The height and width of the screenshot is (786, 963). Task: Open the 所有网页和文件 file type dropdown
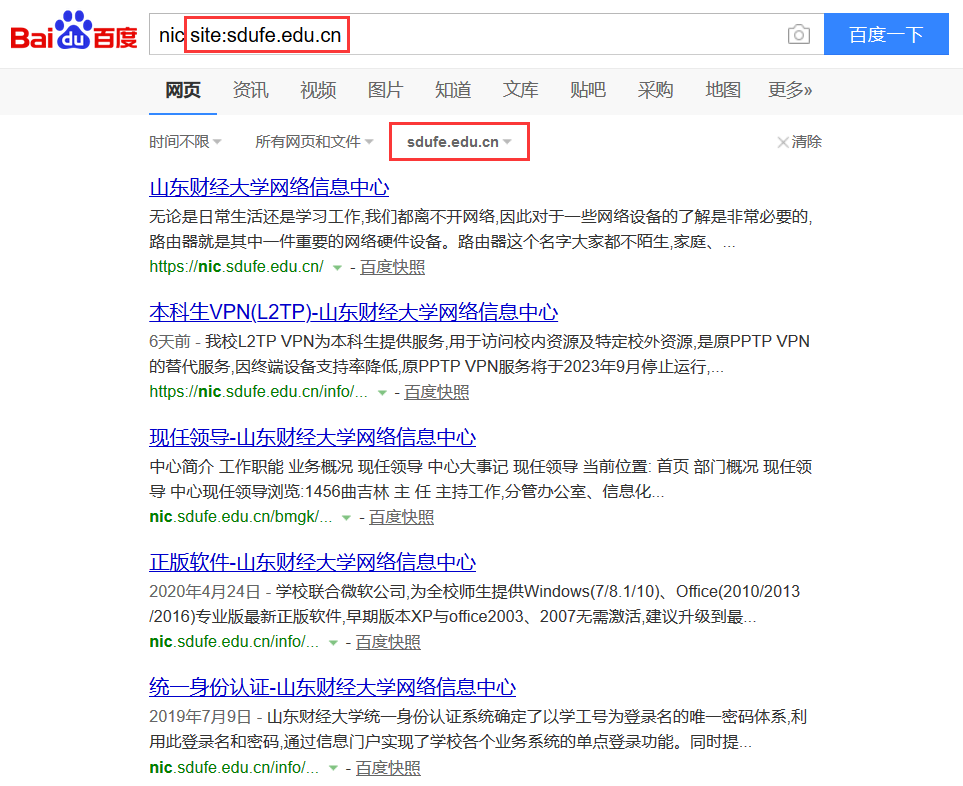tap(314, 142)
